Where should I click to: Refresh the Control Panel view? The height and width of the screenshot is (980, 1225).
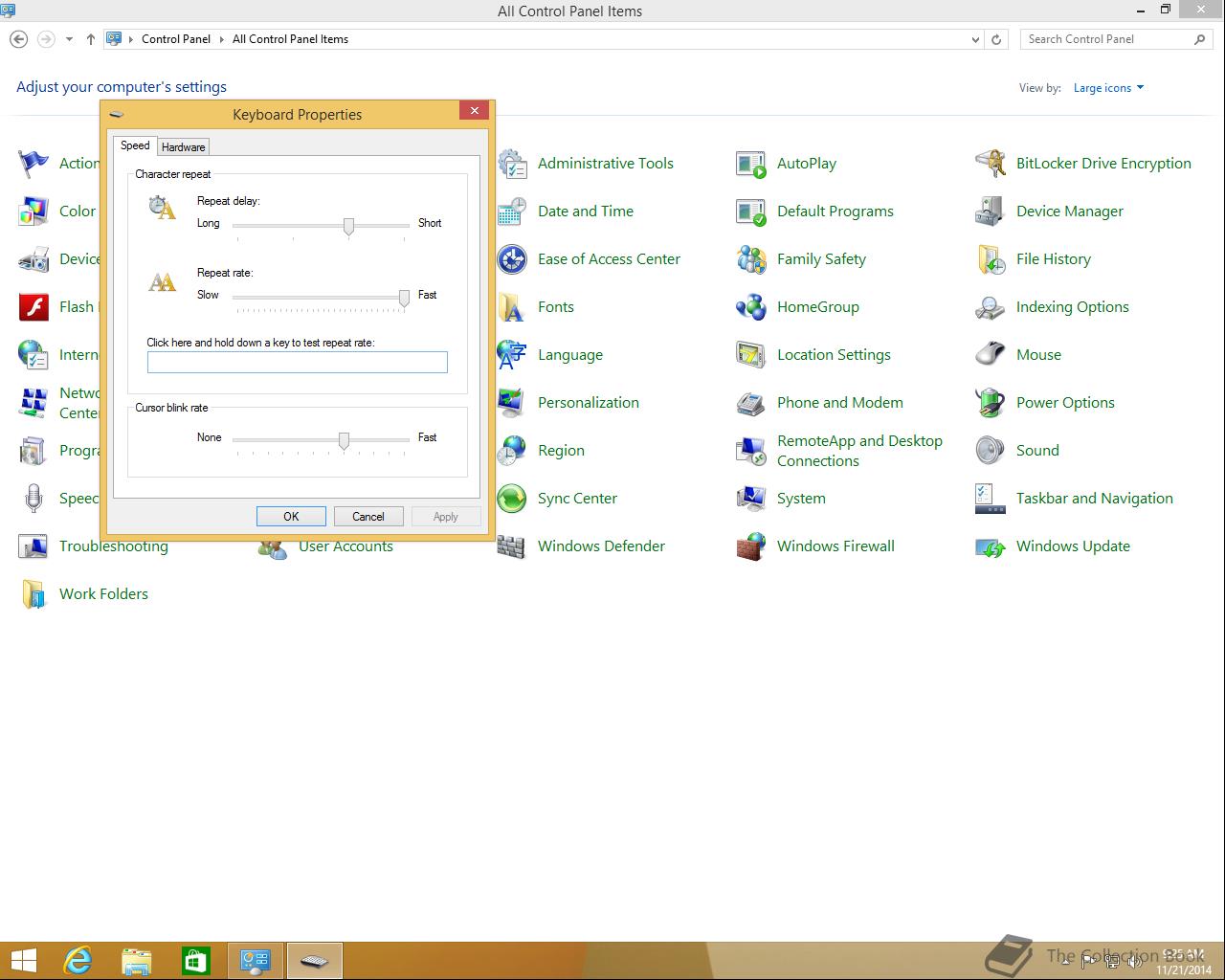(996, 39)
